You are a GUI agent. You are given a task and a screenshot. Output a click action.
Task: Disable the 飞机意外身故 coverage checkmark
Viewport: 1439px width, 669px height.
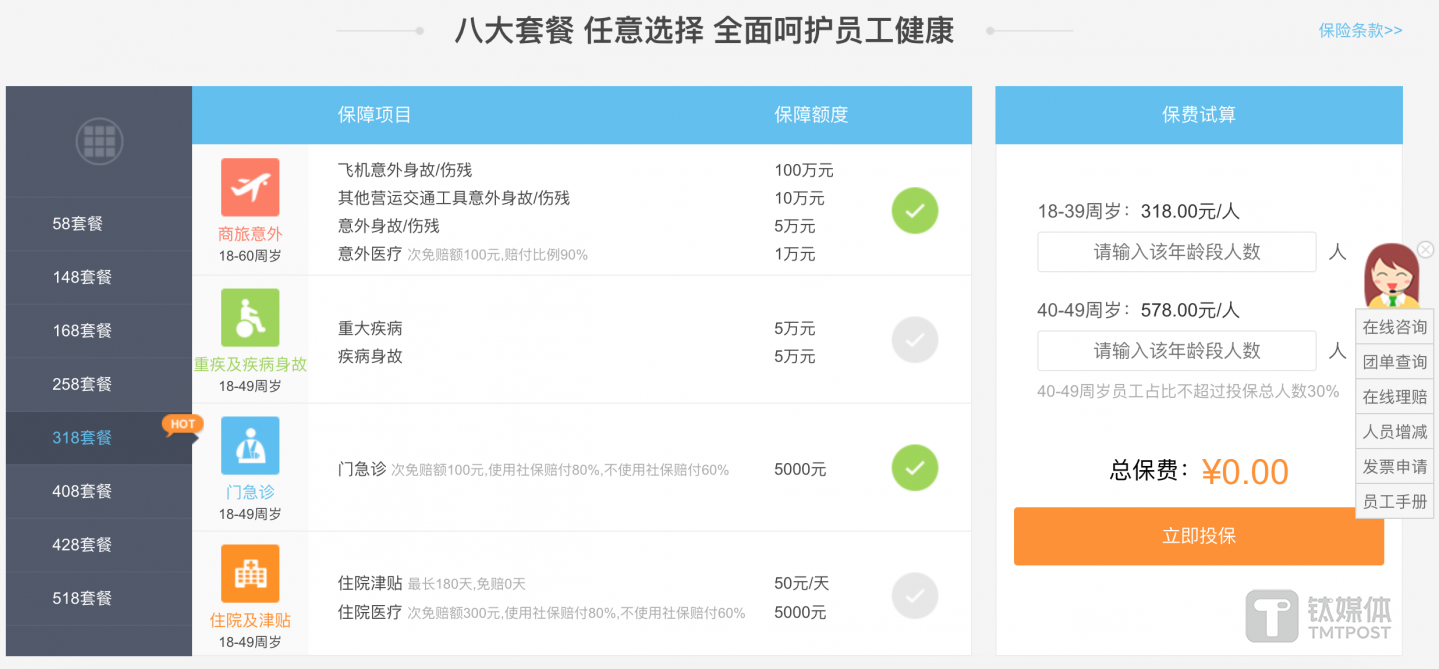pos(913,210)
